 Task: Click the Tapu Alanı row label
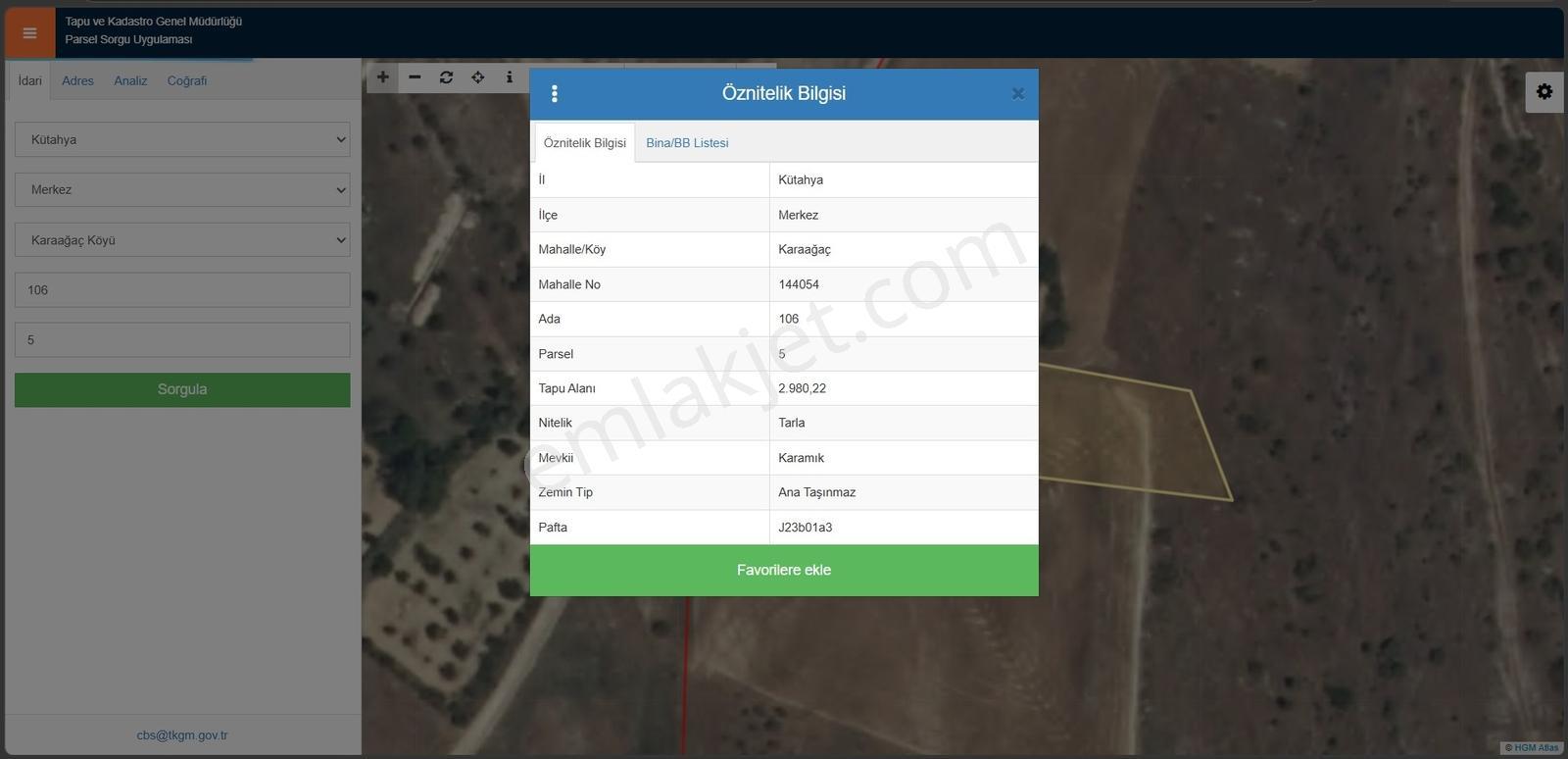[x=566, y=388]
